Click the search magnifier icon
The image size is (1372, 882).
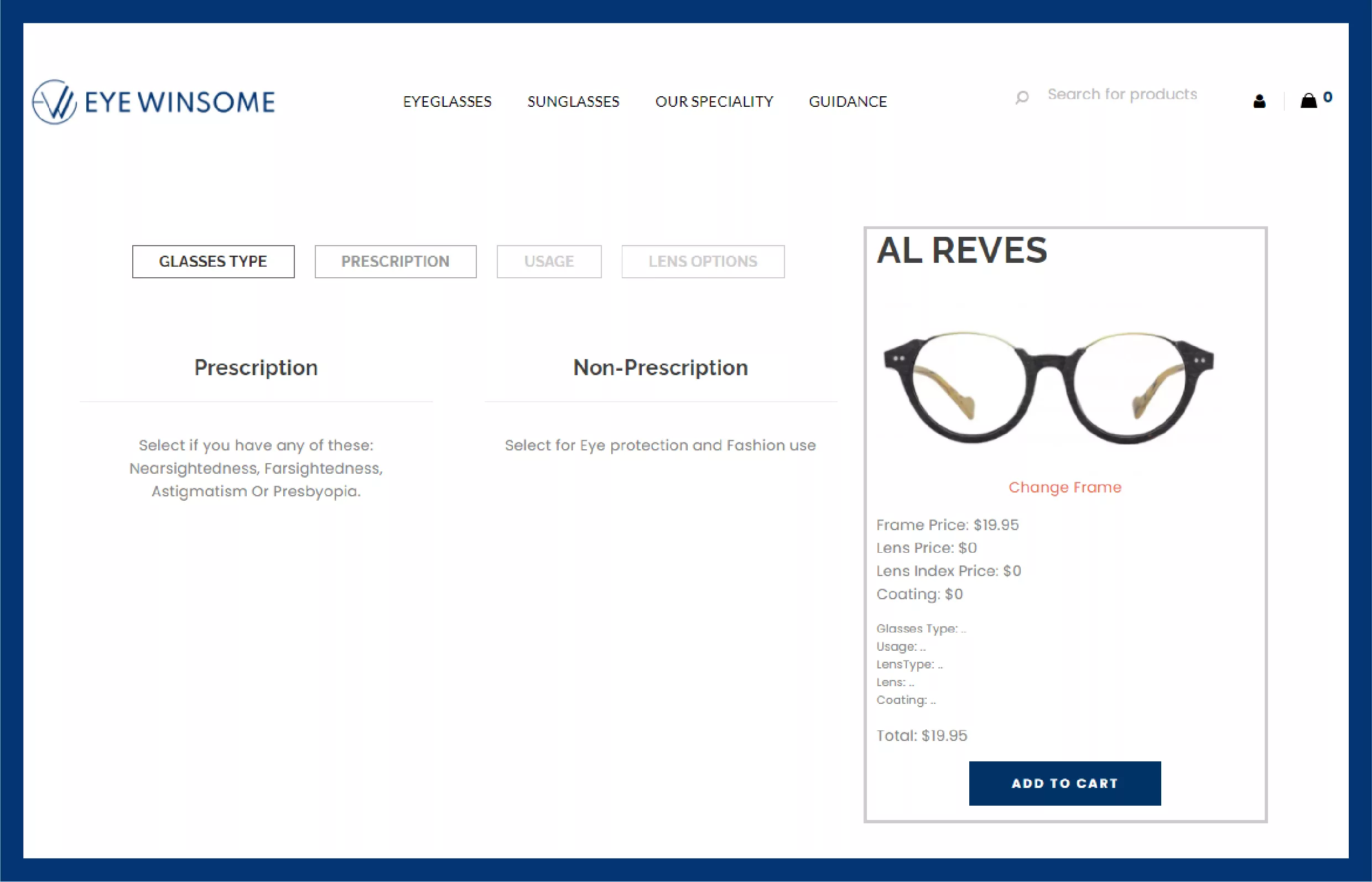[1022, 97]
